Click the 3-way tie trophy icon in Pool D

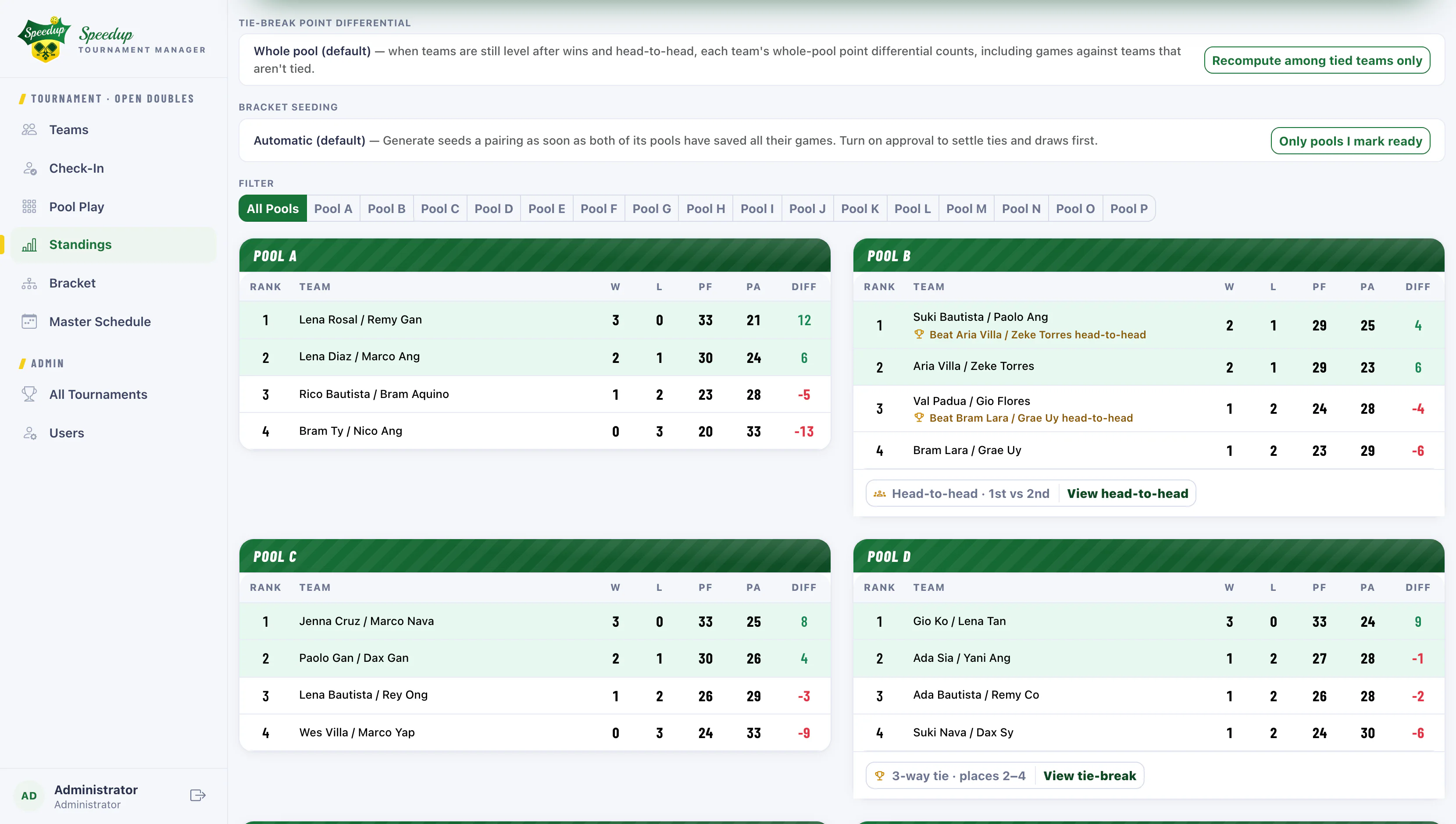point(880,776)
